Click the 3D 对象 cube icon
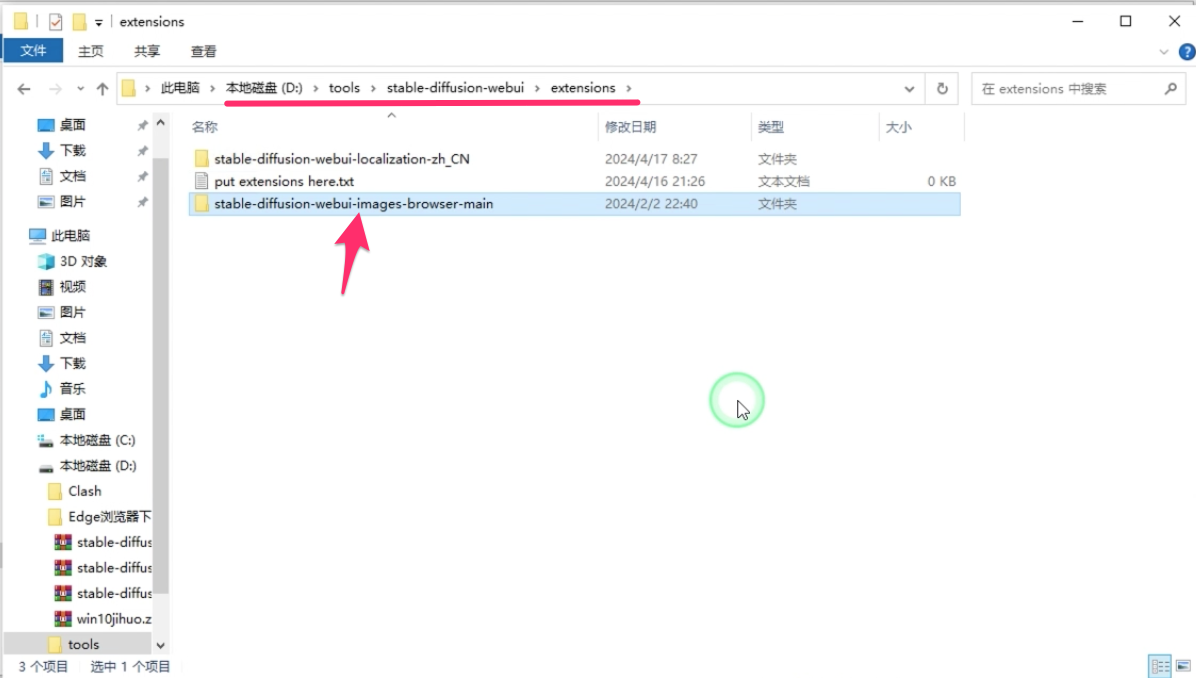 (x=46, y=262)
